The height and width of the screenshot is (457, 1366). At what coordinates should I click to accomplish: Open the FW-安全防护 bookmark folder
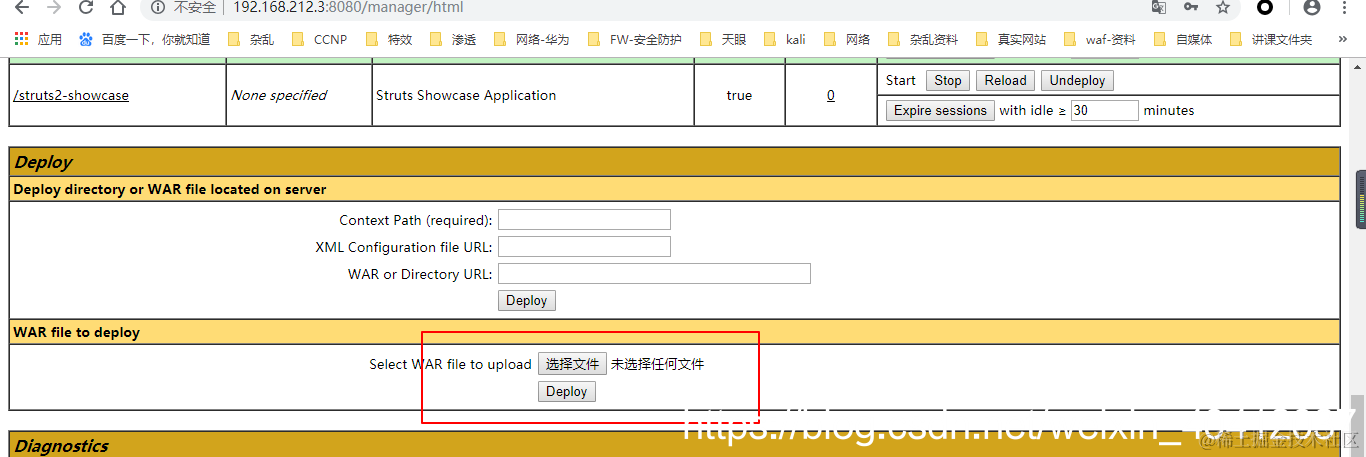[x=635, y=40]
